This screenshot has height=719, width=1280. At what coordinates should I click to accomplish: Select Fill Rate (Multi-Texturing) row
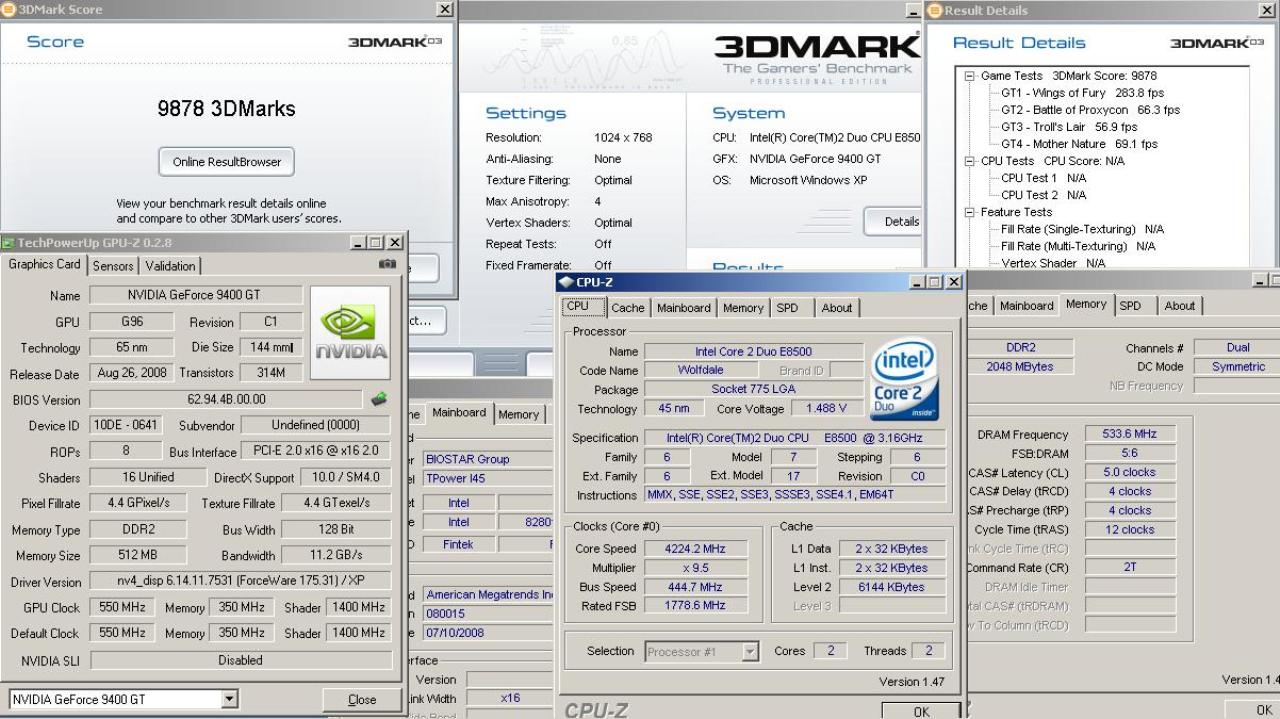coord(1078,246)
